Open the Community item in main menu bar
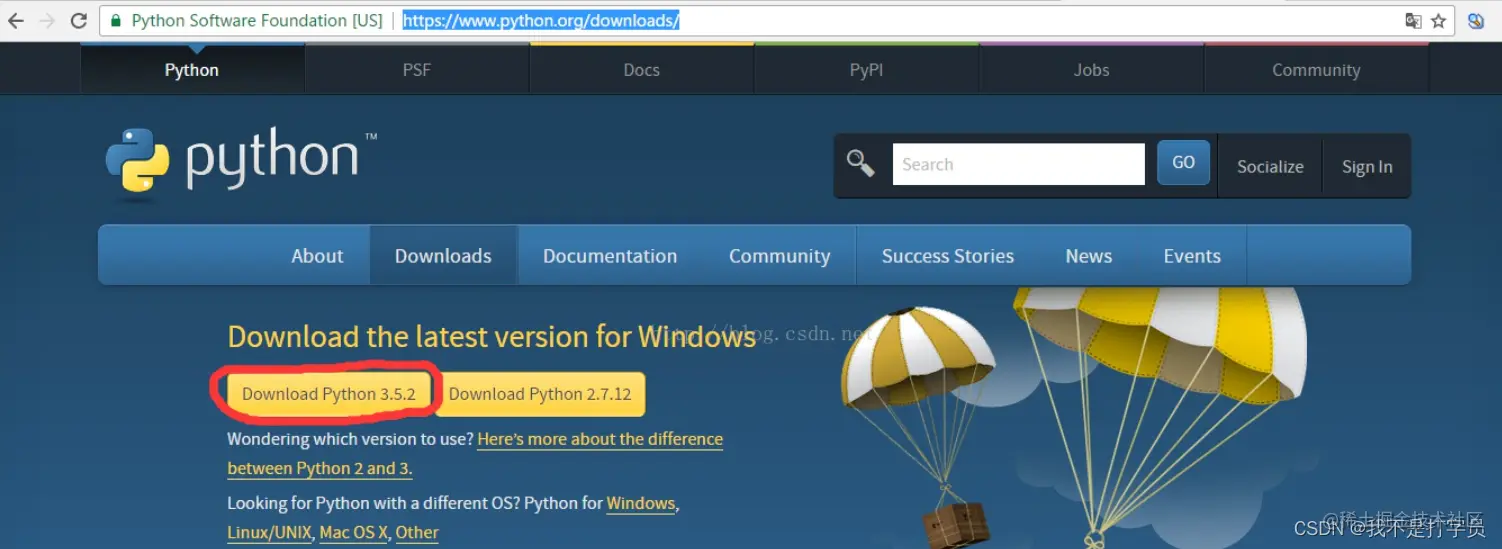This screenshot has width=1502, height=549. (x=780, y=256)
